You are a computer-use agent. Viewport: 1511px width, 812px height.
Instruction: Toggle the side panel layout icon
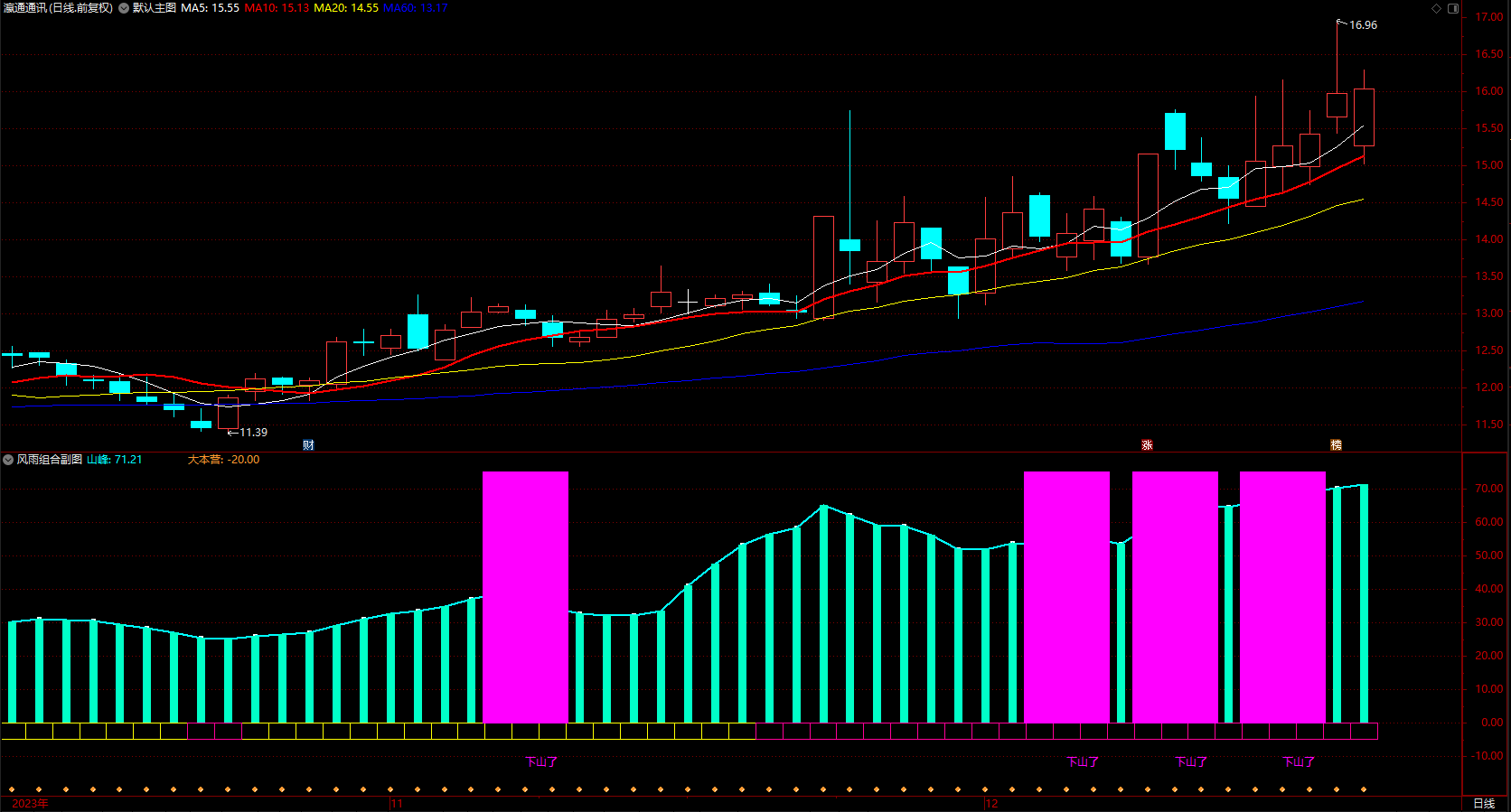coord(1453,8)
